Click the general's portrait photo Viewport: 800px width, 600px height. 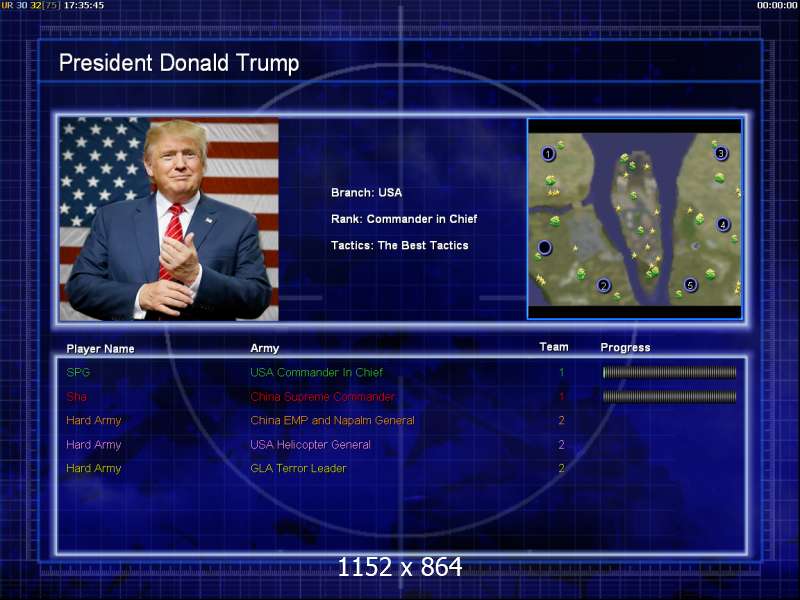point(169,219)
